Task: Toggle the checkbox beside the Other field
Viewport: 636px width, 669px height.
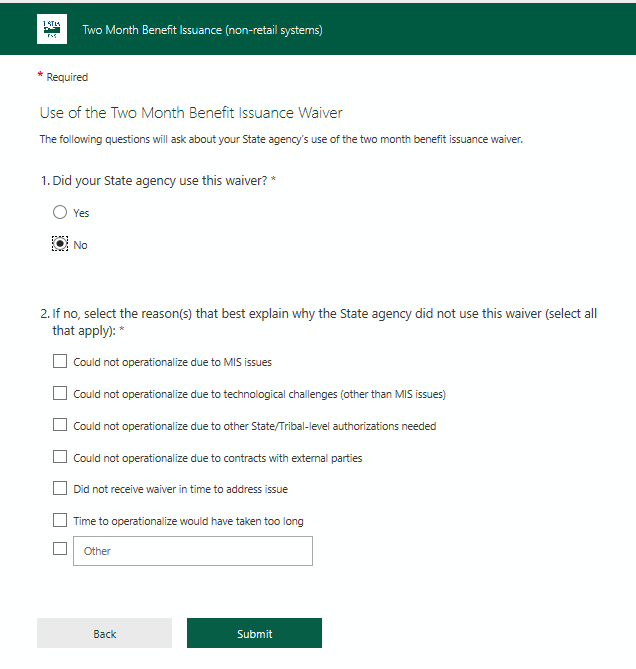Action: pos(60,548)
